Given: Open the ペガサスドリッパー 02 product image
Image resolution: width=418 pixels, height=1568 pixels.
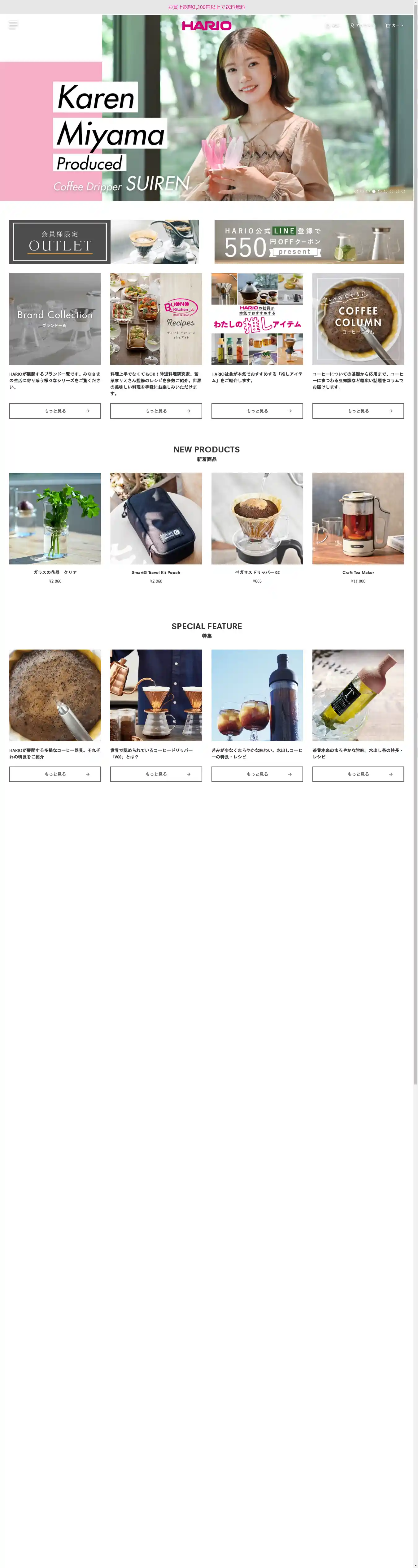Looking at the screenshot, I should tap(257, 519).
